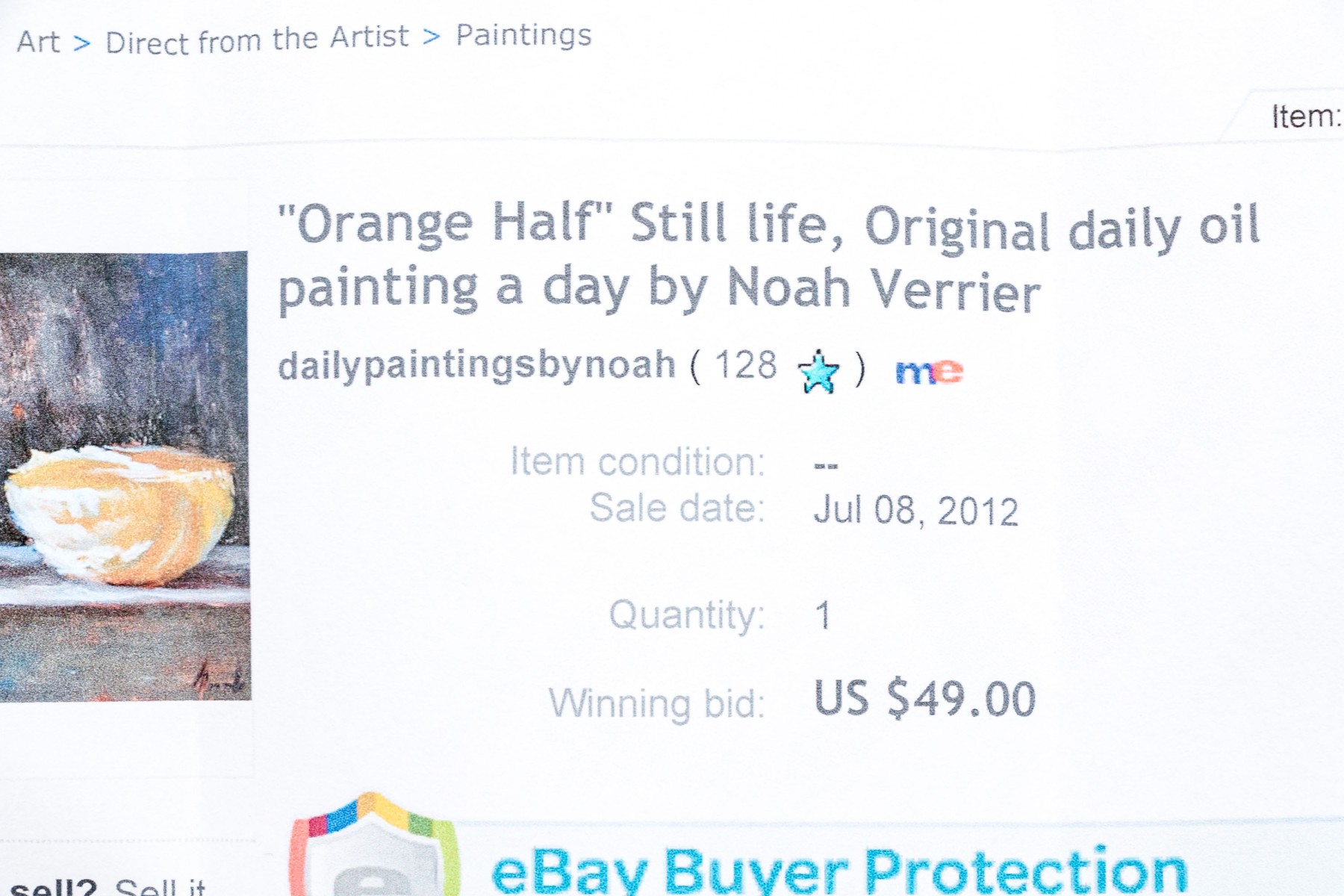View the seller's 128 feedback score
Image resolution: width=1344 pixels, height=896 pixels.
(746, 365)
